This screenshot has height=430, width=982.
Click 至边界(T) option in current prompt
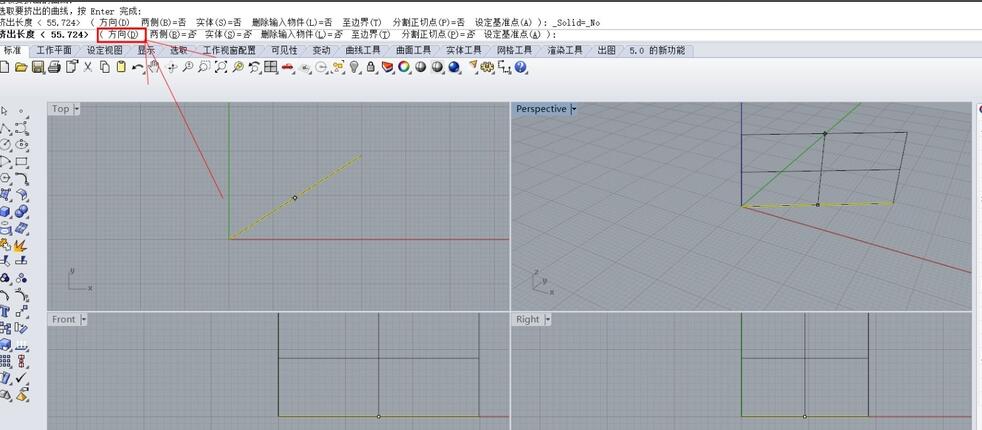tap(370, 34)
